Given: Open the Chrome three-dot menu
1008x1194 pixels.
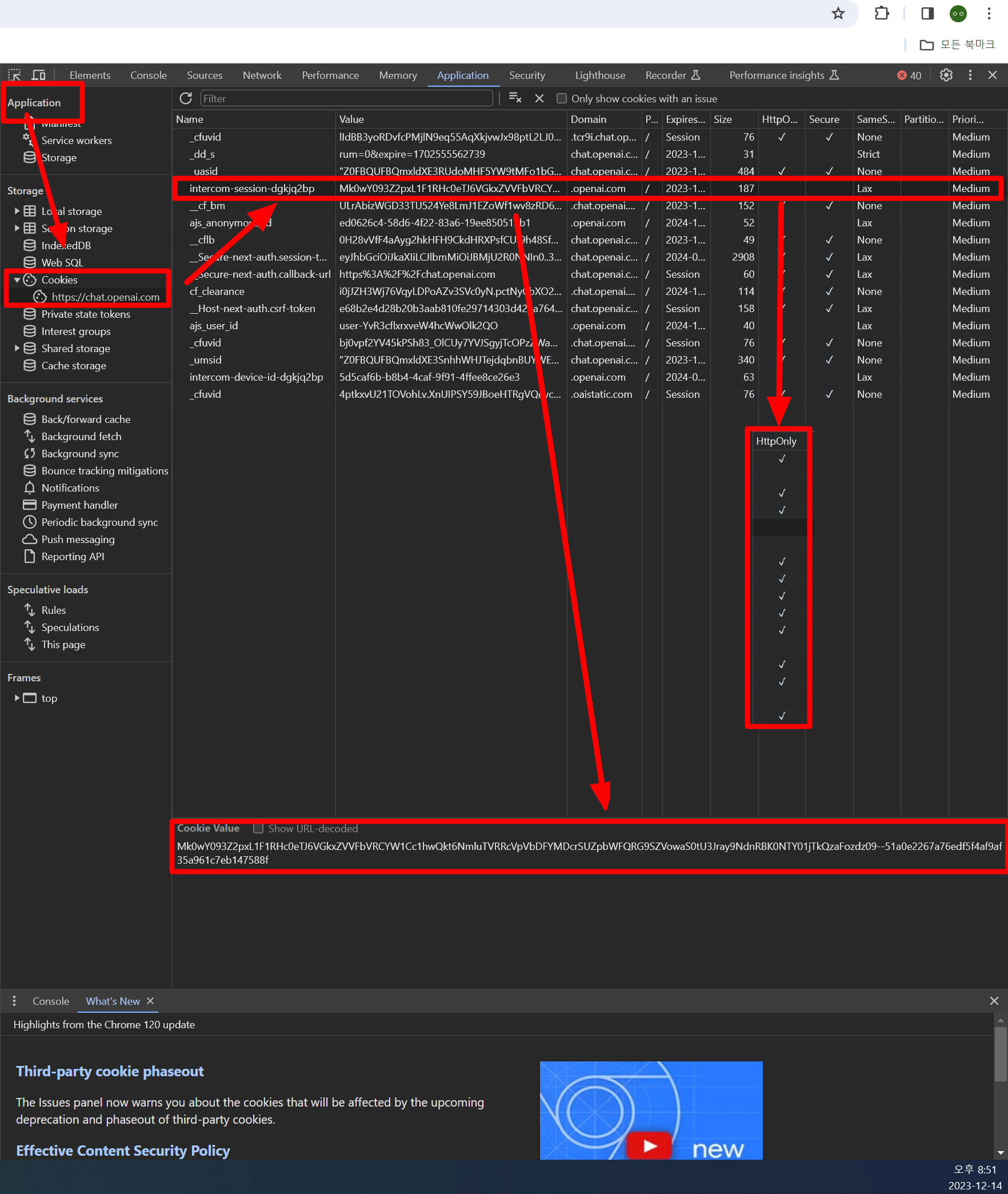Looking at the screenshot, I should pyautogui.click(x=989, y=14).
